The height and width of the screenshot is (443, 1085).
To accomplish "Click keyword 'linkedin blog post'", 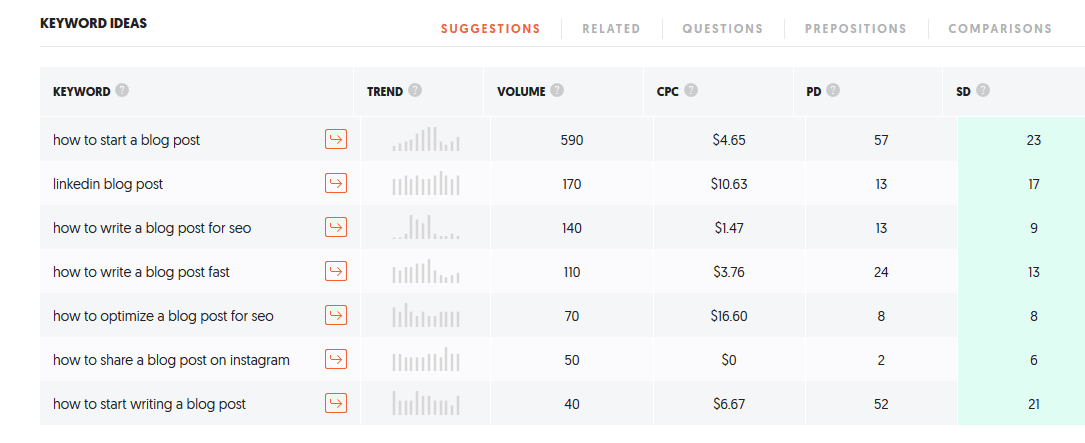I will [108, 184].
